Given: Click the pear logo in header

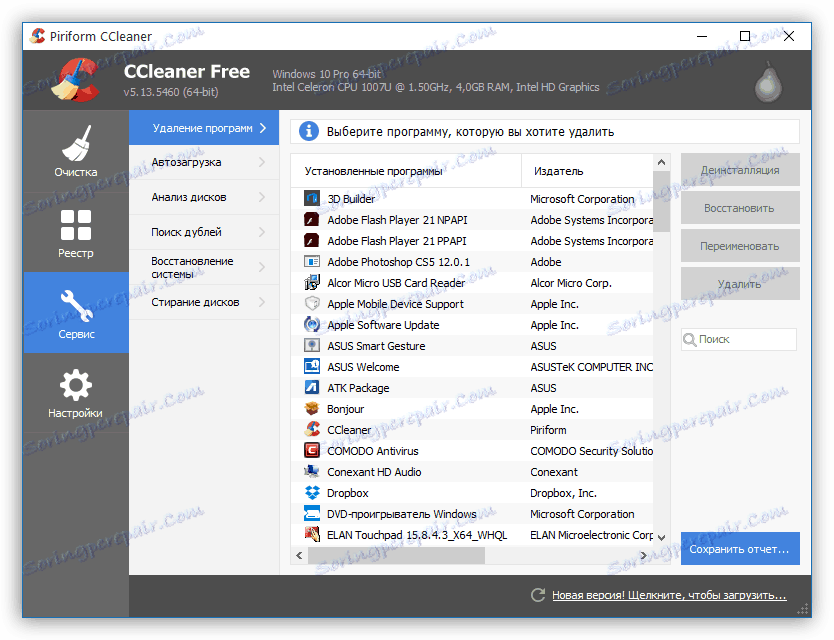Looking at the screenshot, I should point(768,81).
